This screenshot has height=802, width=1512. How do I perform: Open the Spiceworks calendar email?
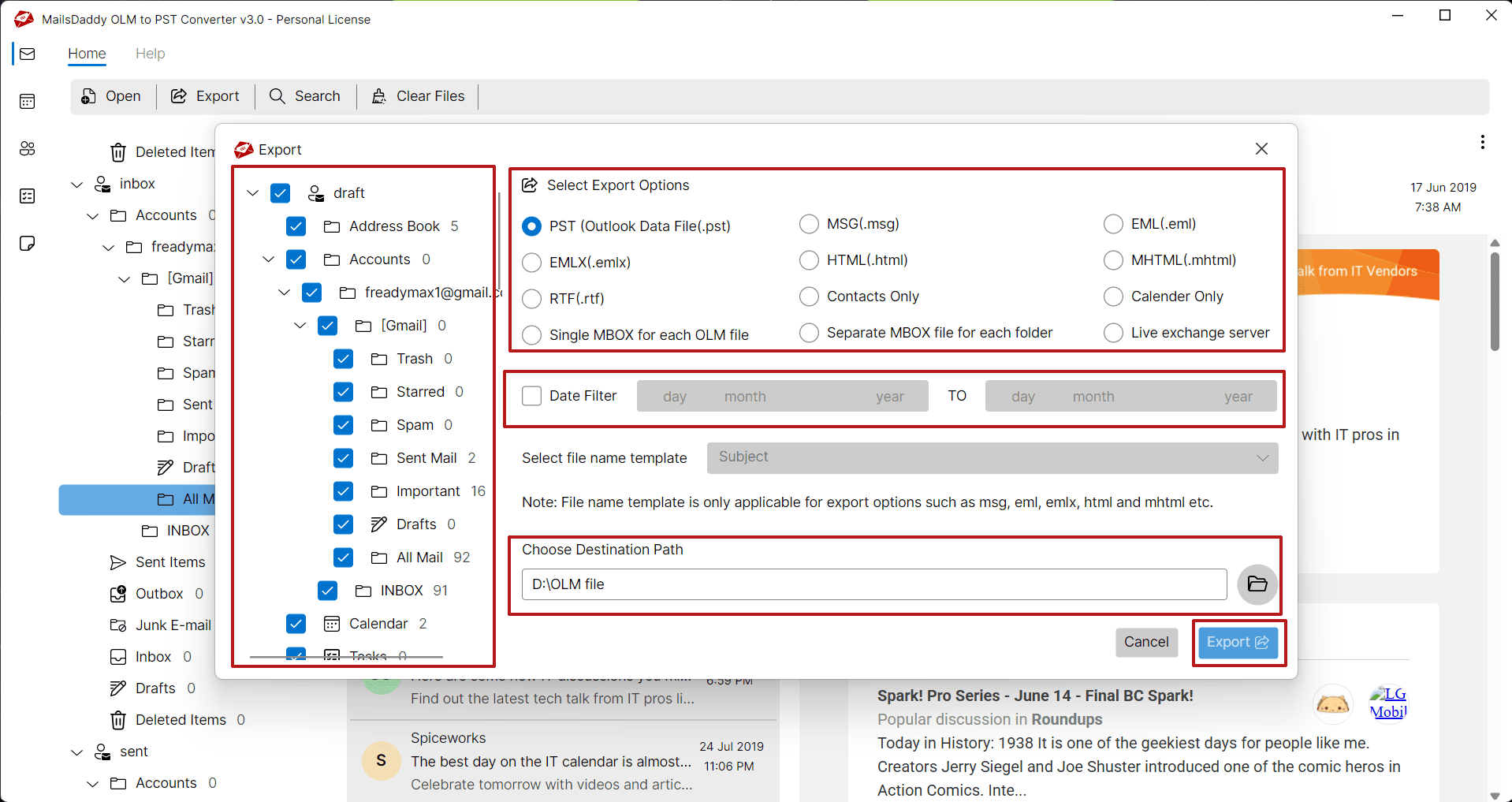pyautogui.click(x=563, y=761)
